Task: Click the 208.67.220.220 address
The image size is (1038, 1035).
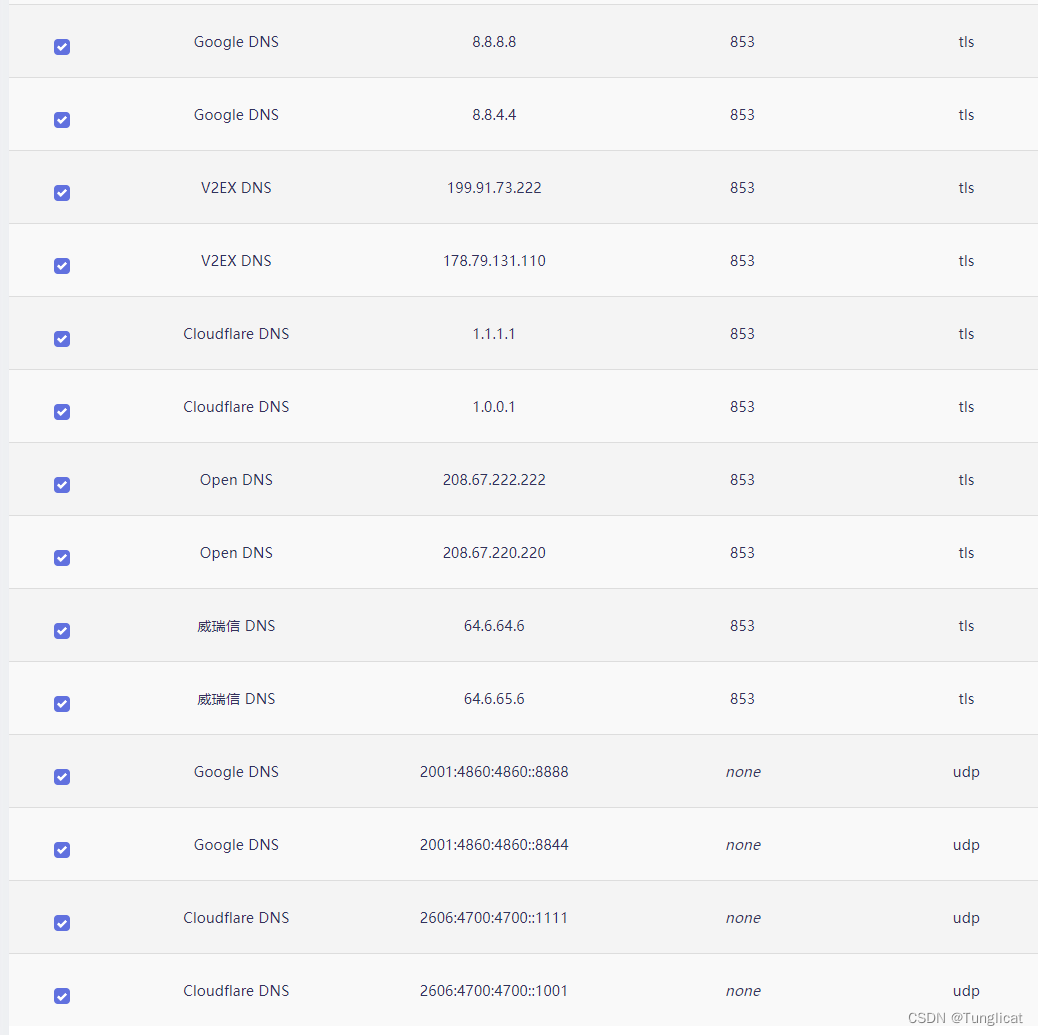Action: pos(494,552)
